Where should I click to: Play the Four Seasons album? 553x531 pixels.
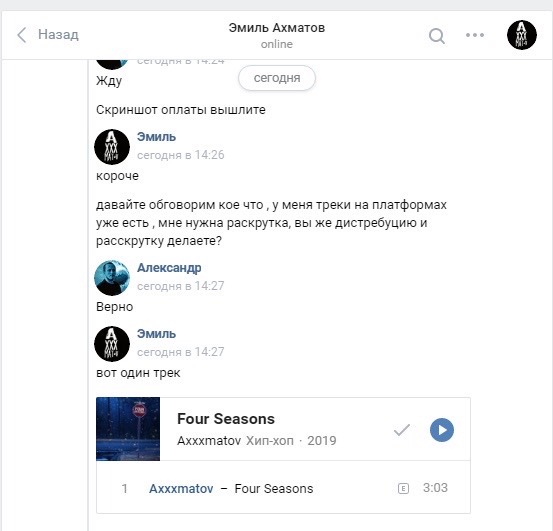click(x=442, y=430)
